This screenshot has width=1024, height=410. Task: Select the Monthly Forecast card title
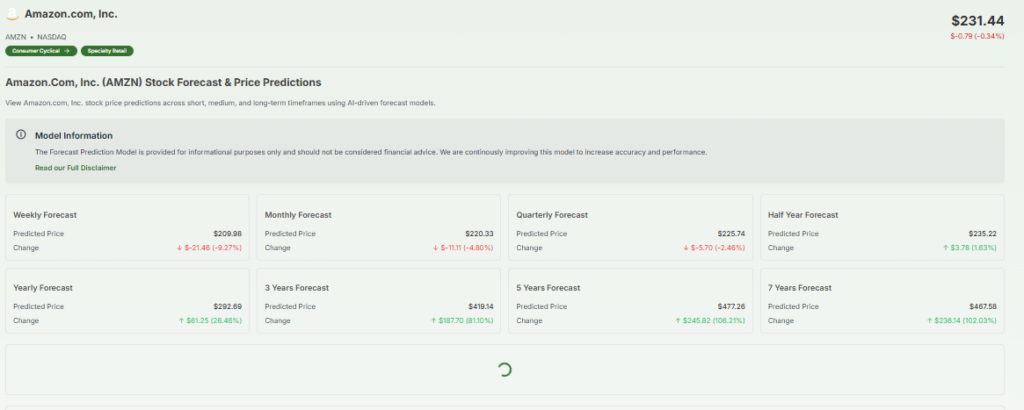click(298, 215)
